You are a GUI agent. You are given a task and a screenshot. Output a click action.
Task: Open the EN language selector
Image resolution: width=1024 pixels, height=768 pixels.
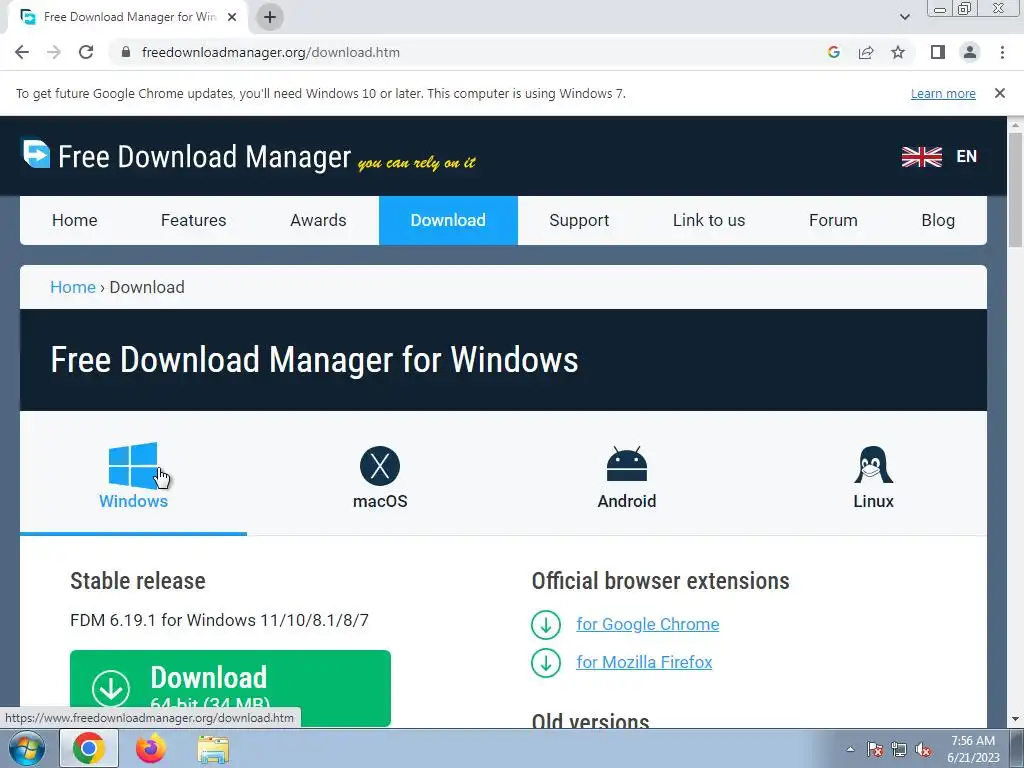pyautogui.click(x=967, y=157)
